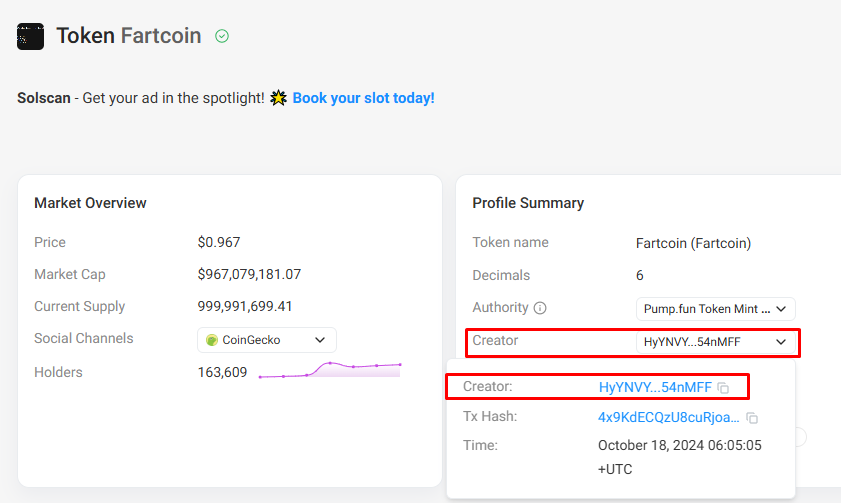This screenshot has height=503, width=841.
Task: Click the holders trend sparkline chart
Action: tap(330, 370)
